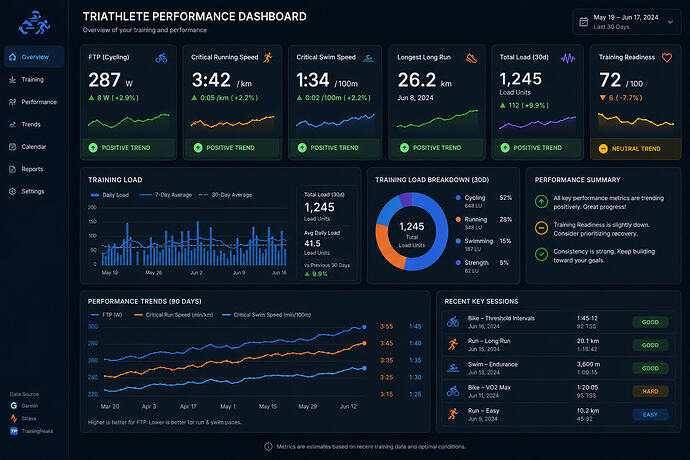Click Positive Trend badge on FTP card

pyautogui.click(x=128, y=148)
